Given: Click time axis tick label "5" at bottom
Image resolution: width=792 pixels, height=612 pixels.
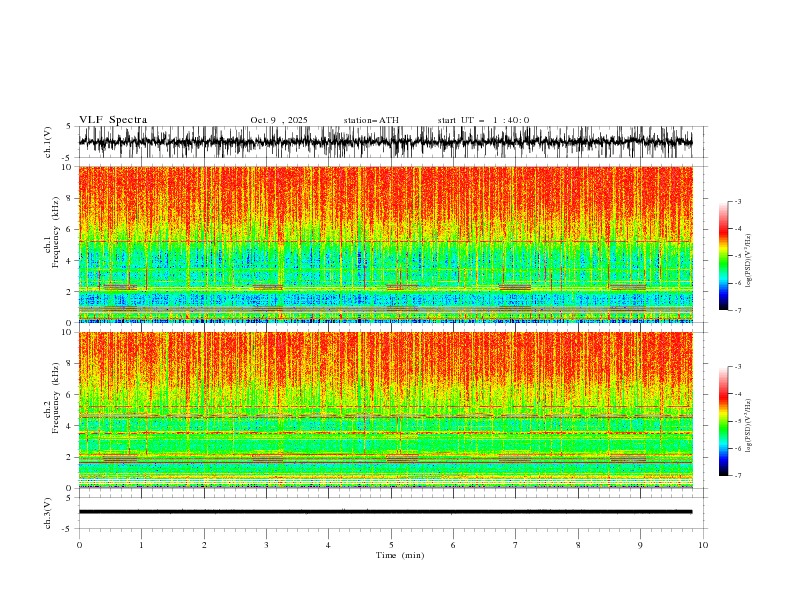Looking at the screenshot, I should pos(391,545).
